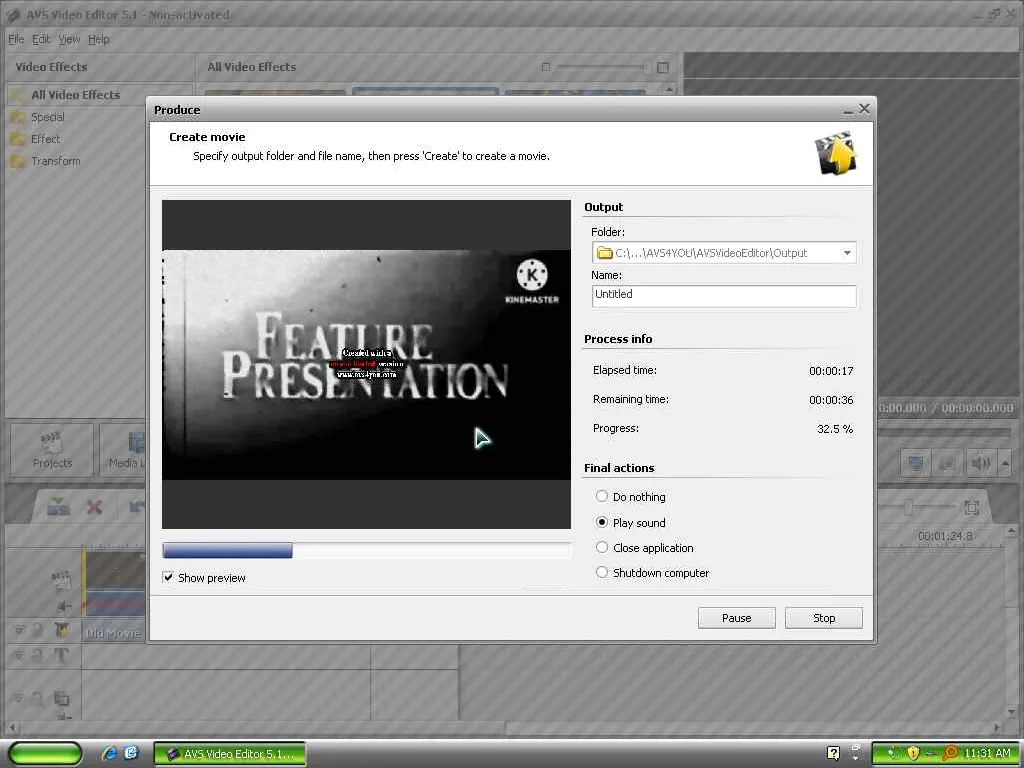Viewport: 1024px width, 768px height.
Task: Open the View menu
Action: click(x=69, y=39)
